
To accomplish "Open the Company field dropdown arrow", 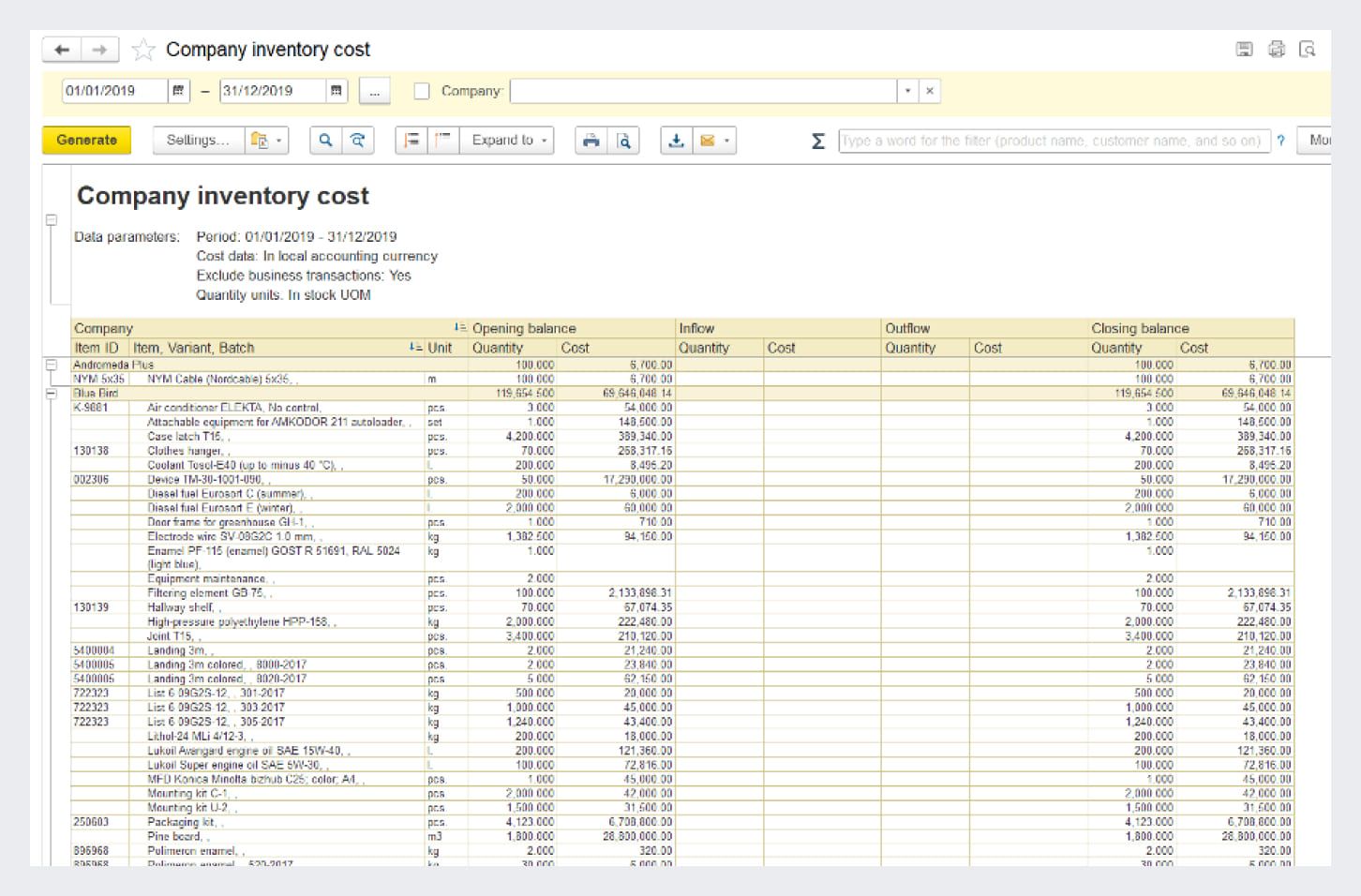I will (x=907, y=91).
